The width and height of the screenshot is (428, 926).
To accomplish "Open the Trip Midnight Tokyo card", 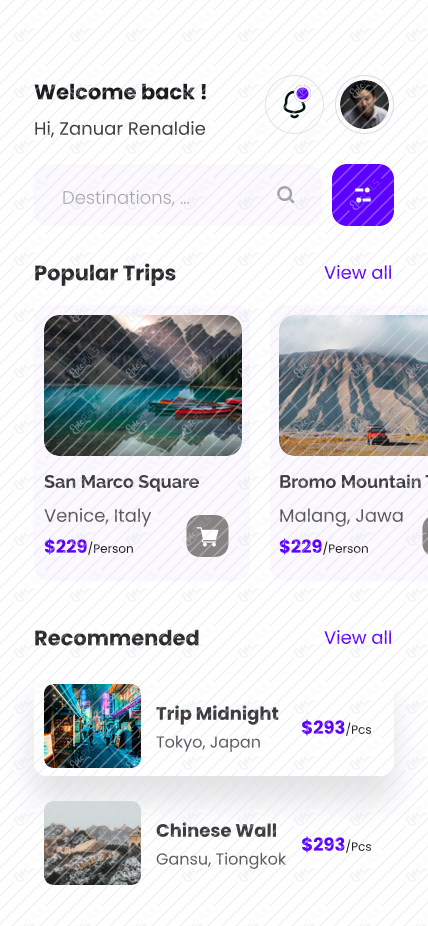I will (x=214, y=726).
